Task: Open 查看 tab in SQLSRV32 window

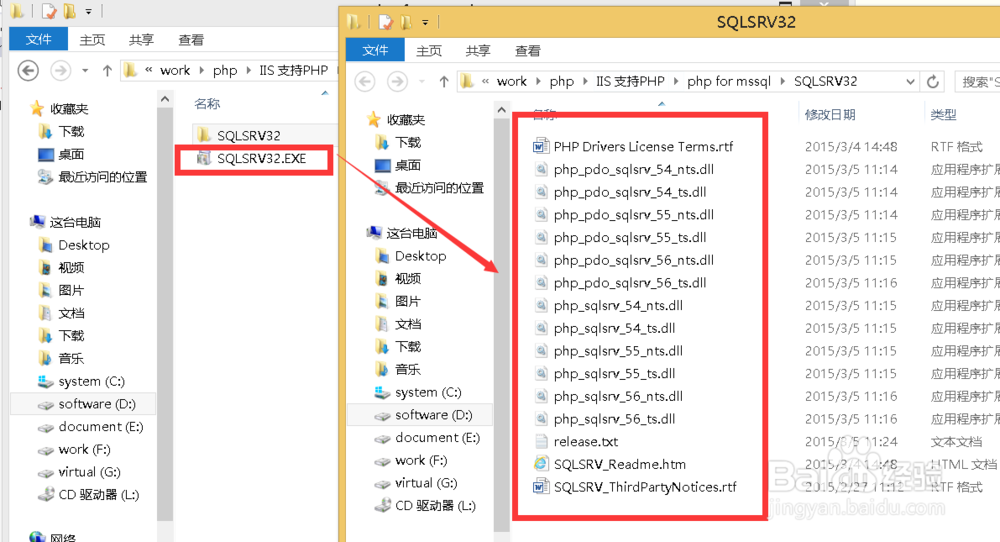Action: pos(527,50)
